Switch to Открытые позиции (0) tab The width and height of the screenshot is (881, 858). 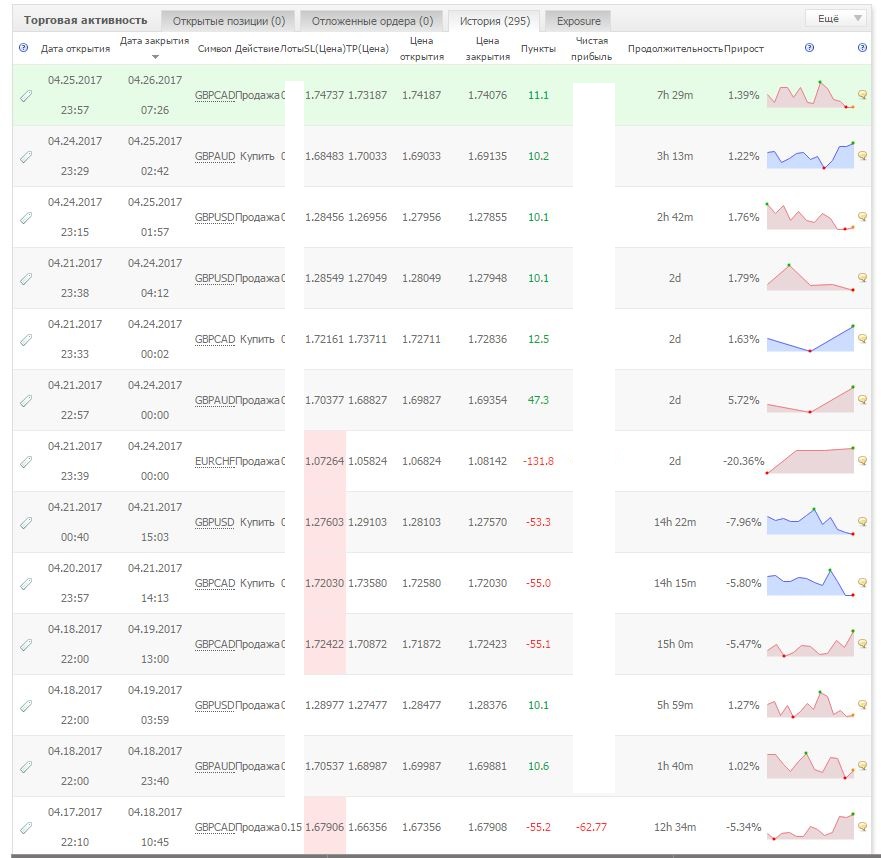[229, 21]
